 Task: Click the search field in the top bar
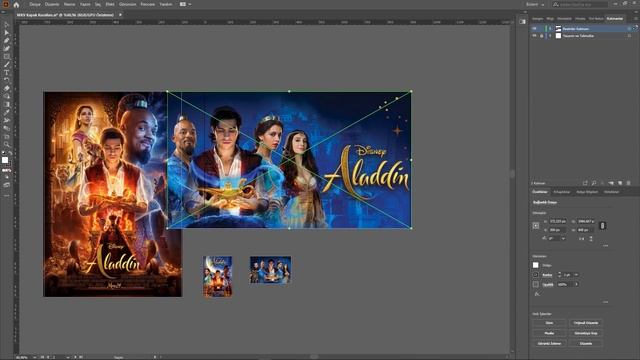click(x=580, y=4)
